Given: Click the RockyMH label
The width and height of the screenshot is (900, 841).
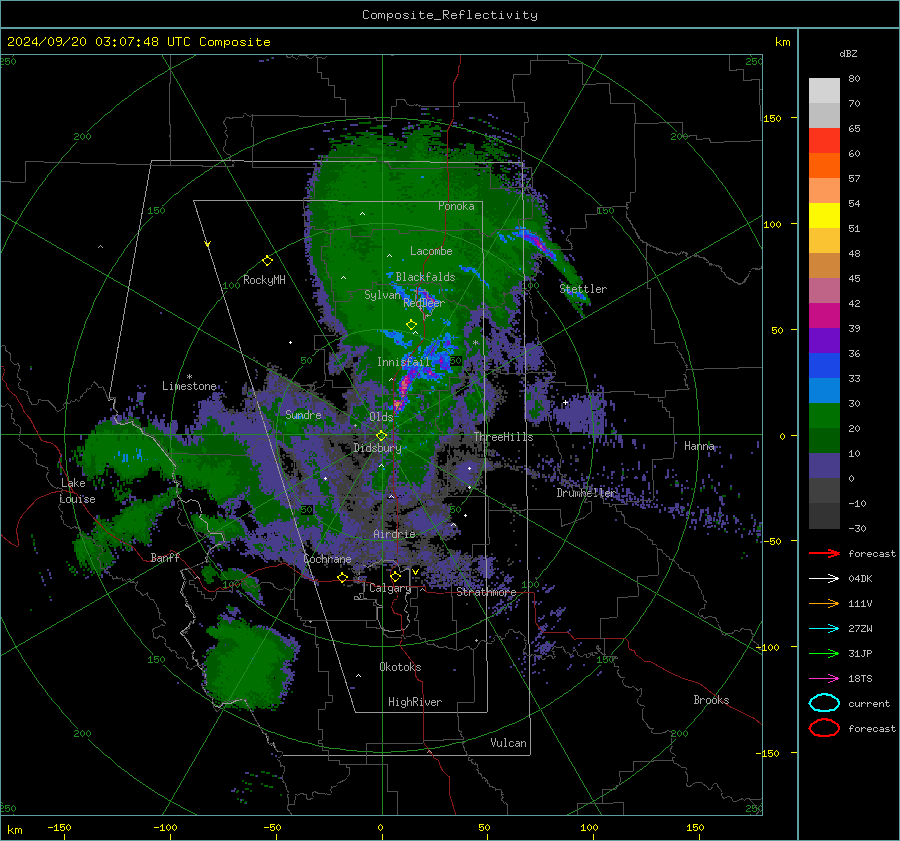Looking at the screenshot, I should click(x=264, y=280).
